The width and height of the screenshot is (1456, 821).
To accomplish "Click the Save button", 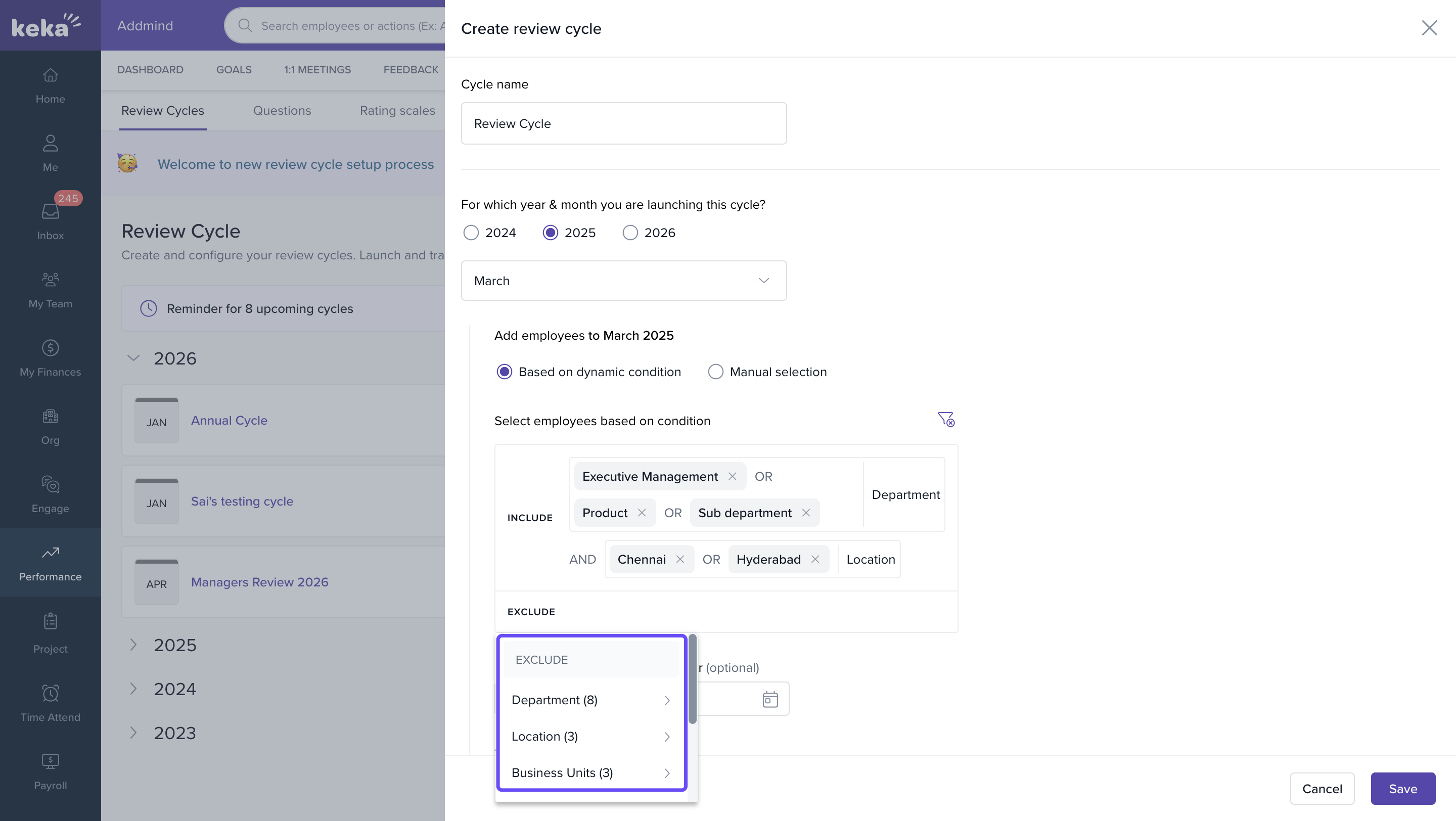I will tap(1402, 788).
